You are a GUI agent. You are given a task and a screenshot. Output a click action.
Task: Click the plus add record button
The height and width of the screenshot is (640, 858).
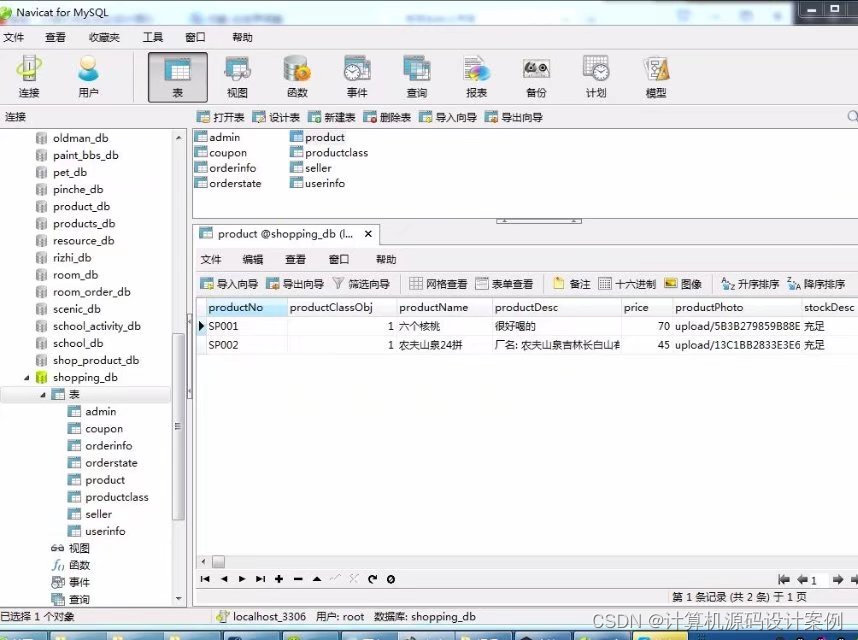[279, 579]
